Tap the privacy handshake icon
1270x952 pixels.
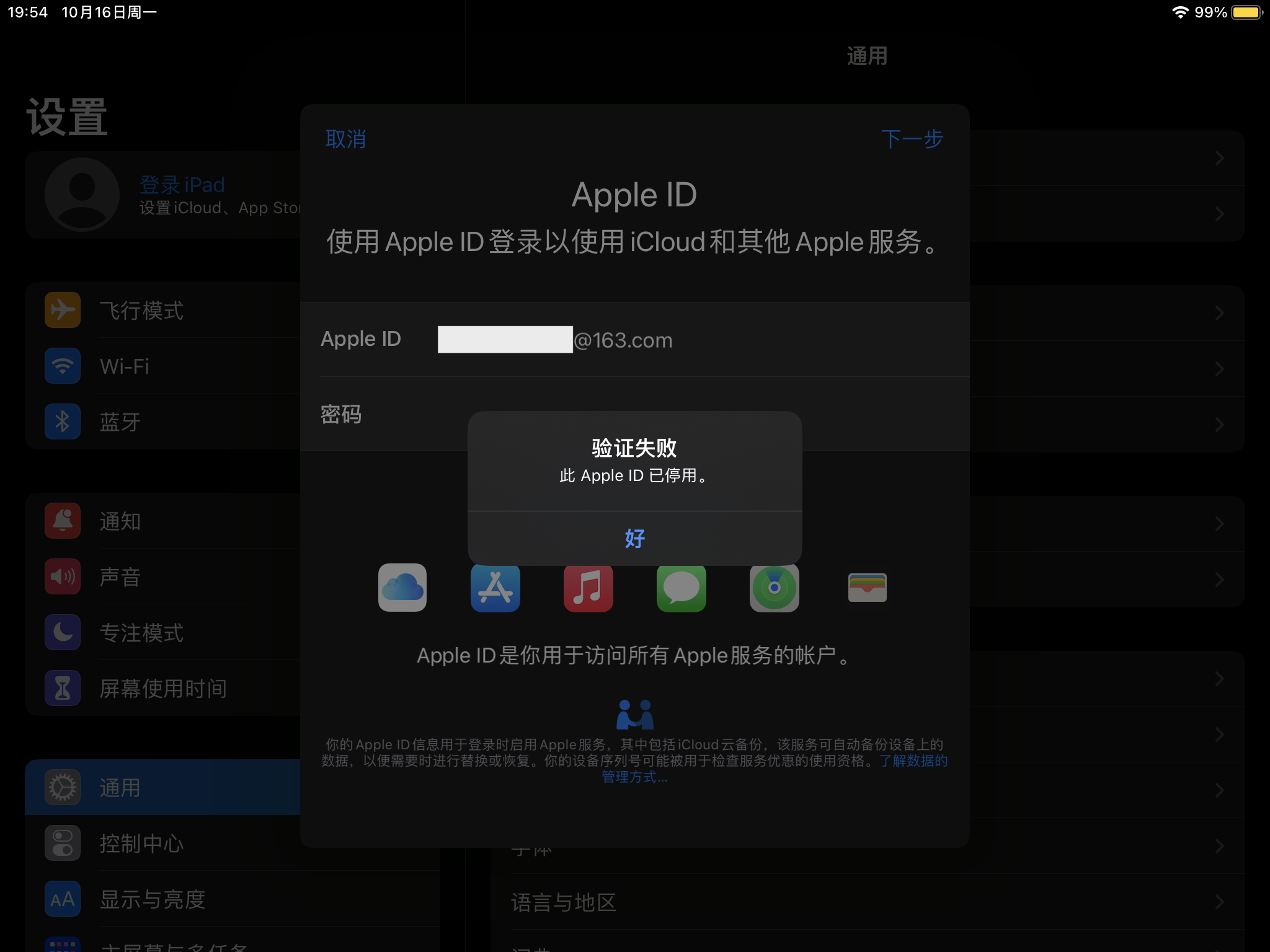634,715
